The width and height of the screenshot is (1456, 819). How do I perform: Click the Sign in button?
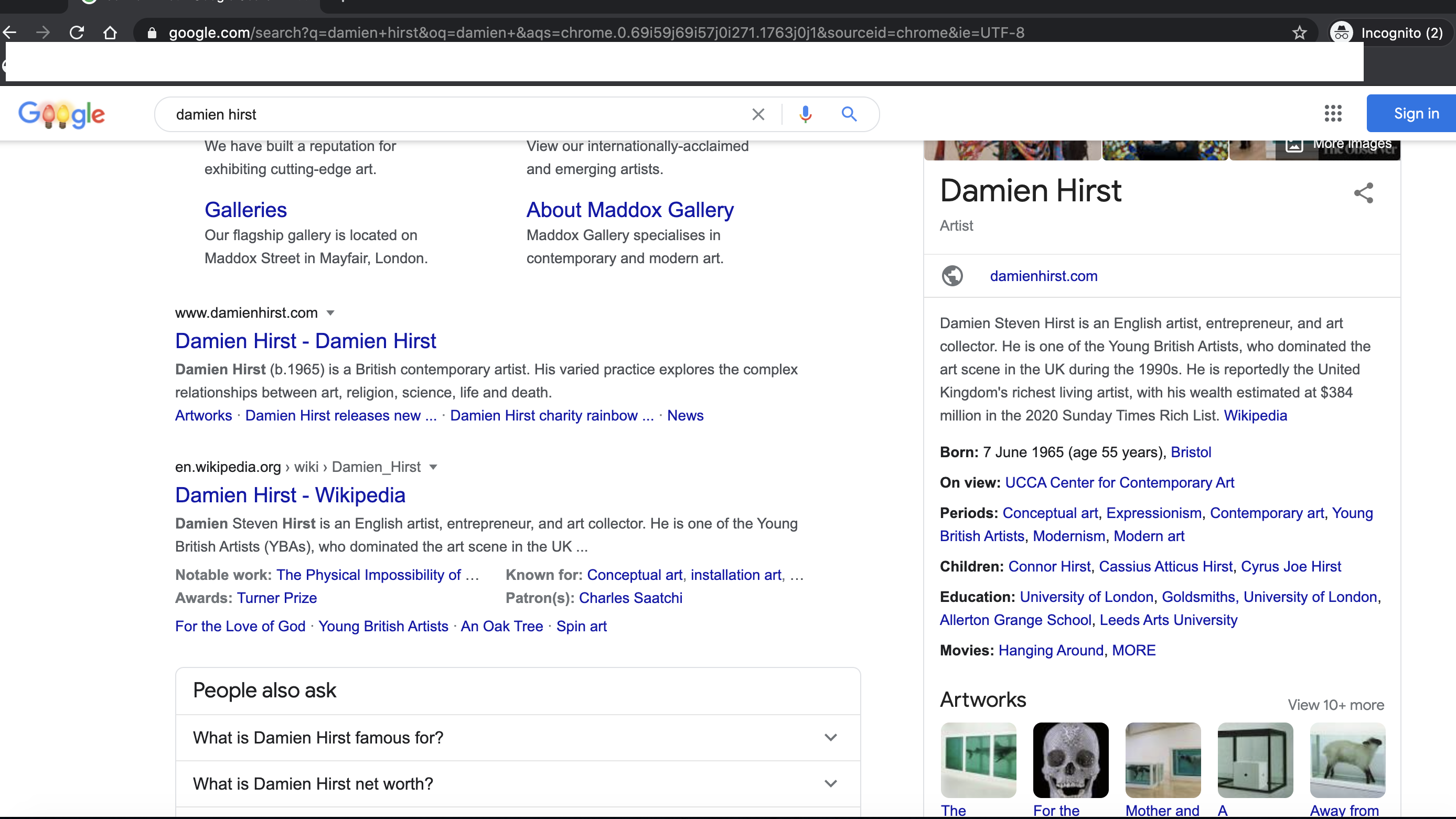click(1416, 114)
